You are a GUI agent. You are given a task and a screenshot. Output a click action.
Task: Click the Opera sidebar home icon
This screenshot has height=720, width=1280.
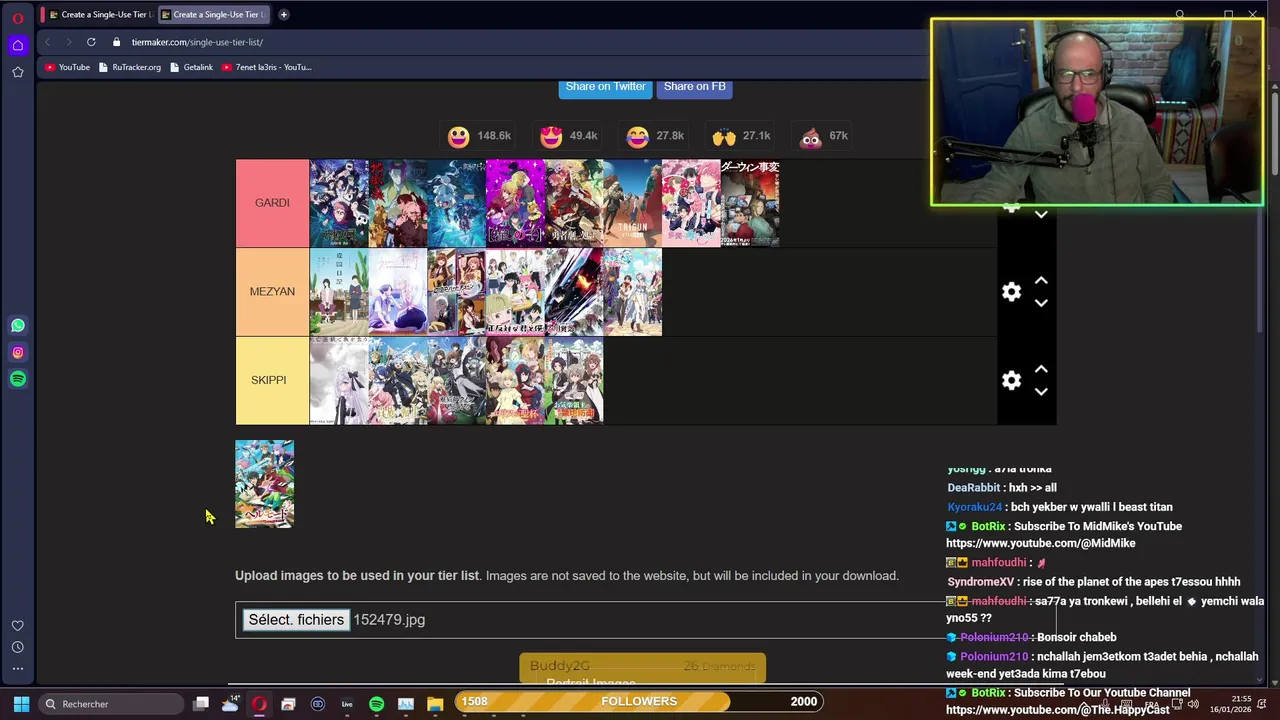(18, 45)
